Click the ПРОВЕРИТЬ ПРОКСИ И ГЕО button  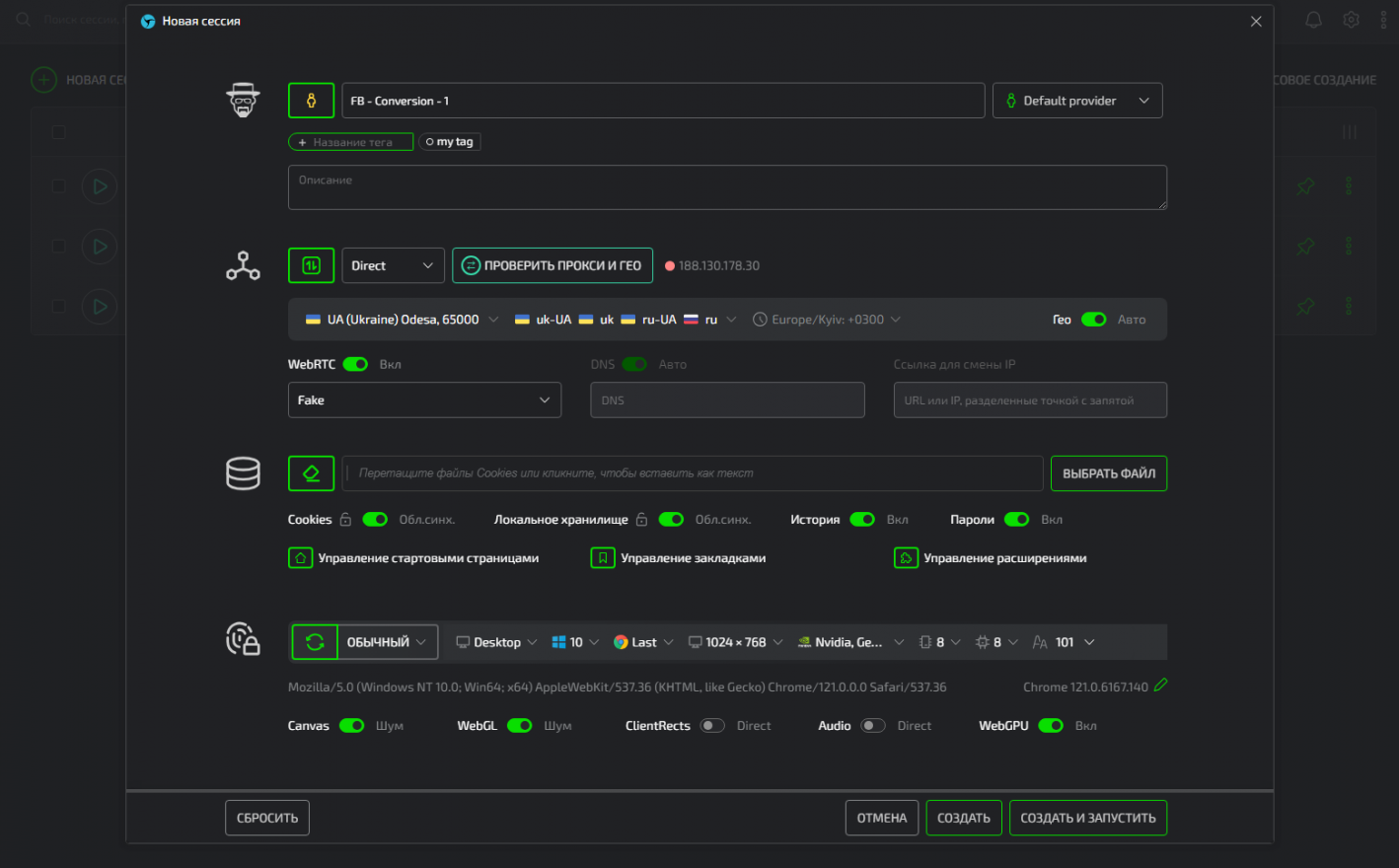[x=552, y=265]
